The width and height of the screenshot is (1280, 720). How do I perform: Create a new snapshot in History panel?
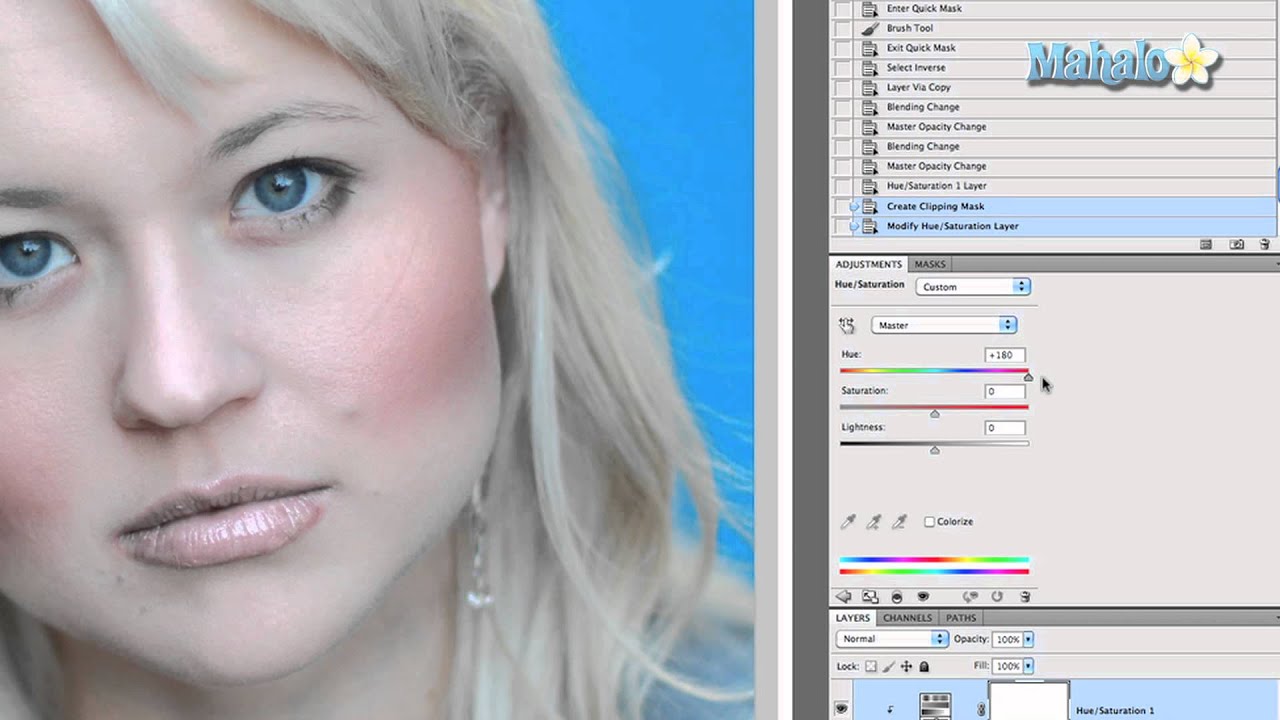[1237, 244]
